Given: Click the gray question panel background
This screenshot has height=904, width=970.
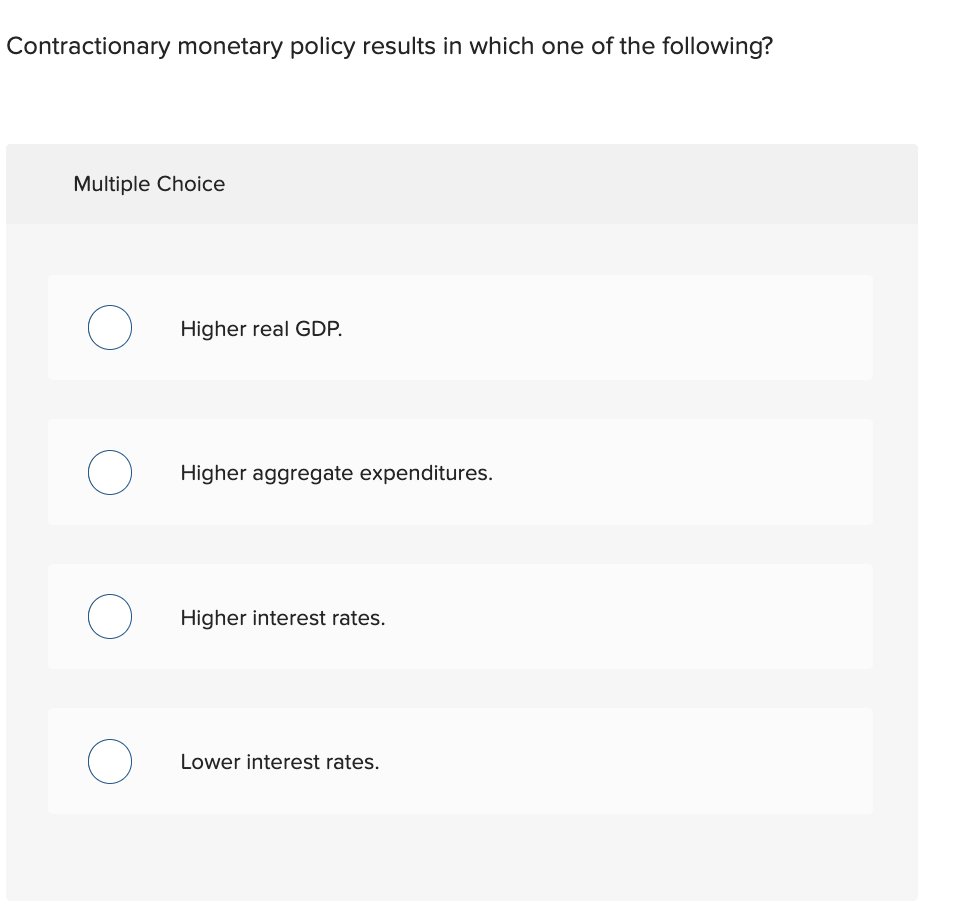Looking at the screenshot, I should pos(462,860).
